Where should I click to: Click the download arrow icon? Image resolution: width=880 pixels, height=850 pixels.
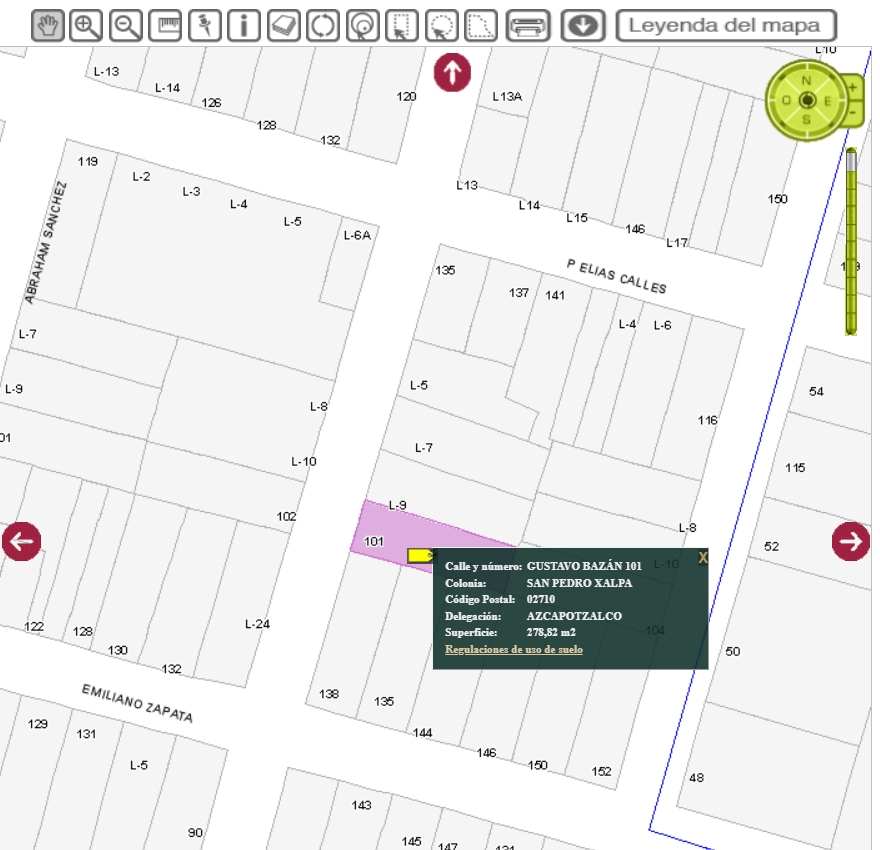pyautogui.click(x=583, y=26)
